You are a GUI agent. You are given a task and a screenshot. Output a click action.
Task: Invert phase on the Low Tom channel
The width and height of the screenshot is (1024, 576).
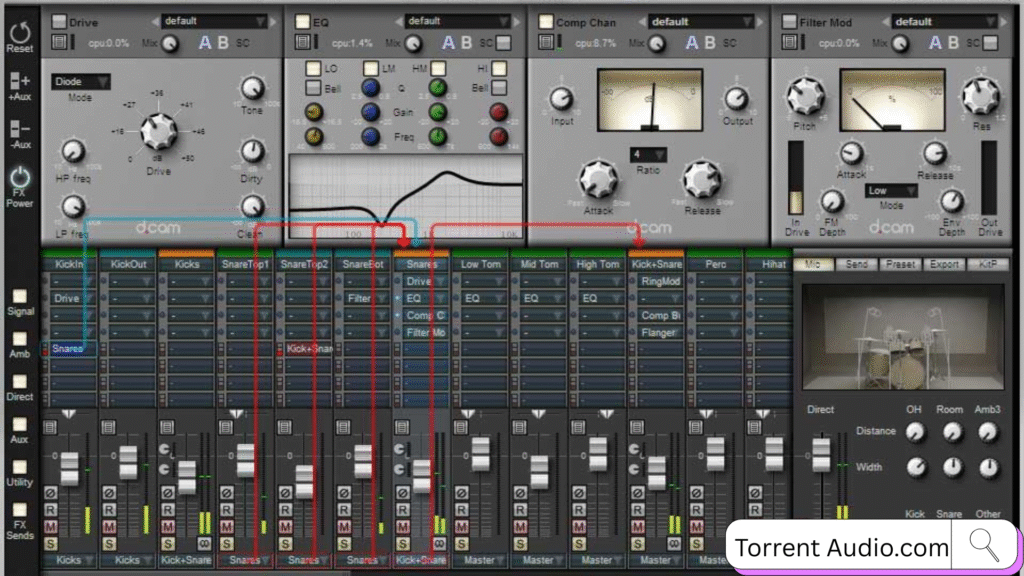coord(464,492)
